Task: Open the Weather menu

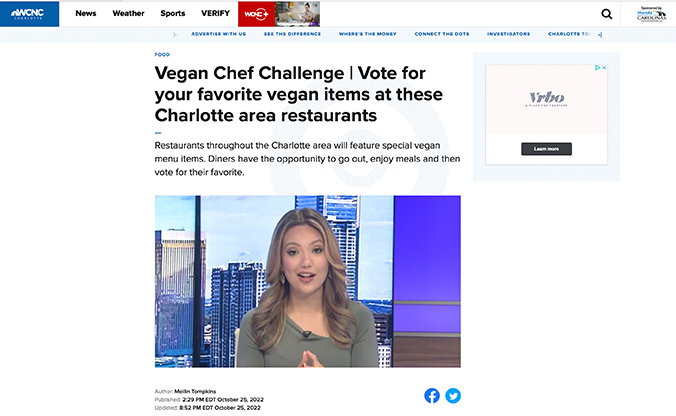Action: [x=128, y=13]
